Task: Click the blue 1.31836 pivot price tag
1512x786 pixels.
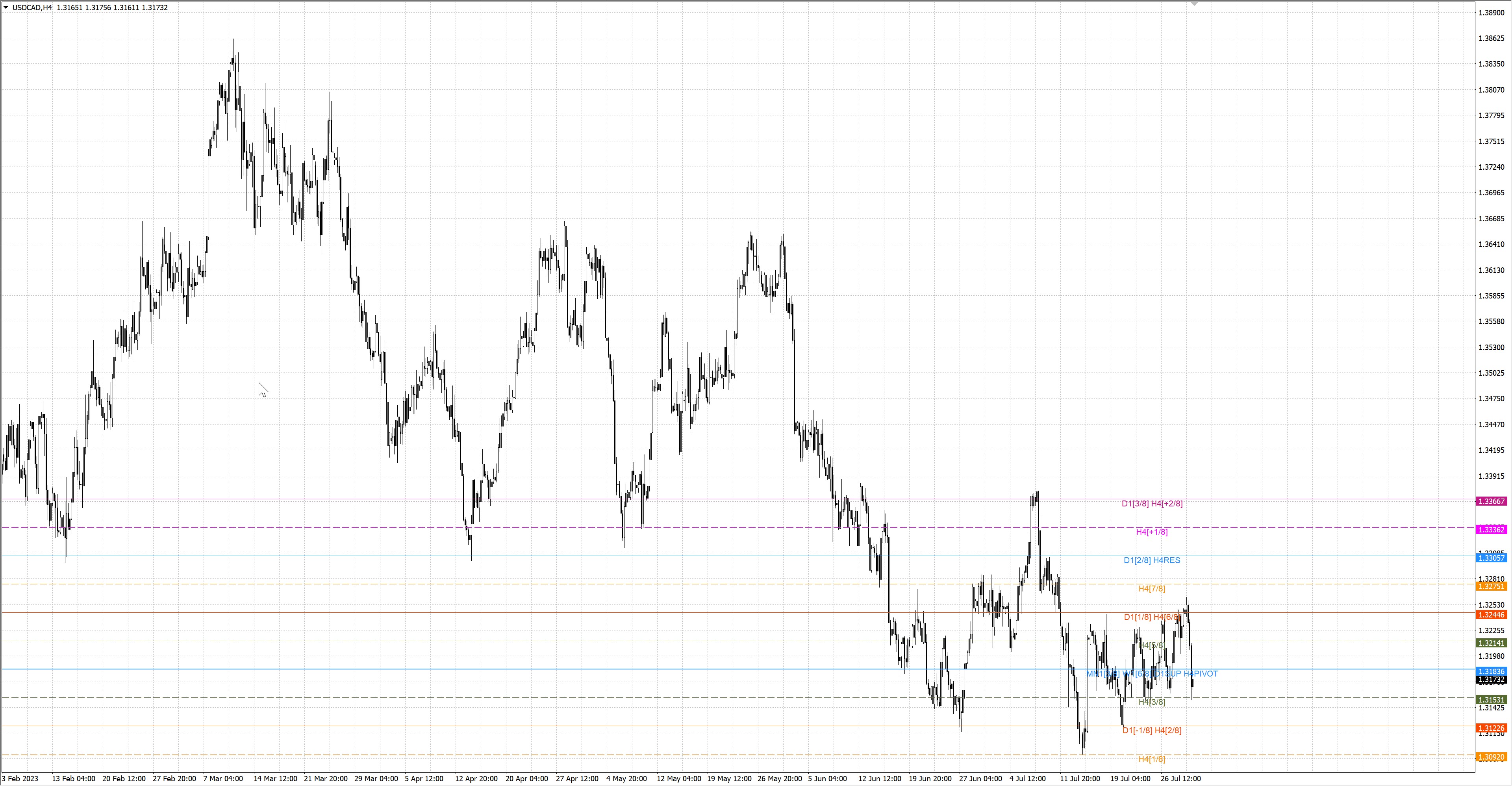Action: 1491,671
